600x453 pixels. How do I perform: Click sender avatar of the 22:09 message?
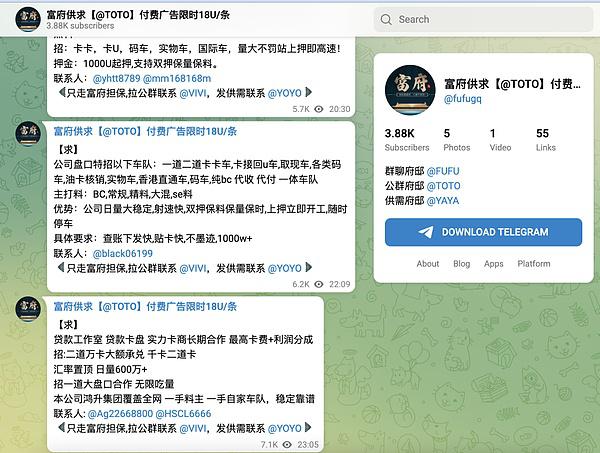click(x=28, y=134)
